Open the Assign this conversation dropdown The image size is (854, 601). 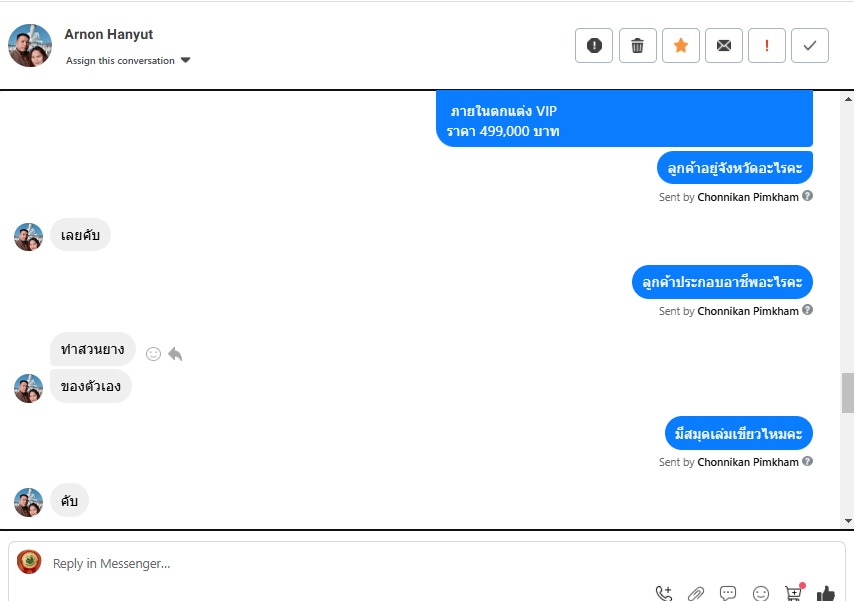pos(128,60)
